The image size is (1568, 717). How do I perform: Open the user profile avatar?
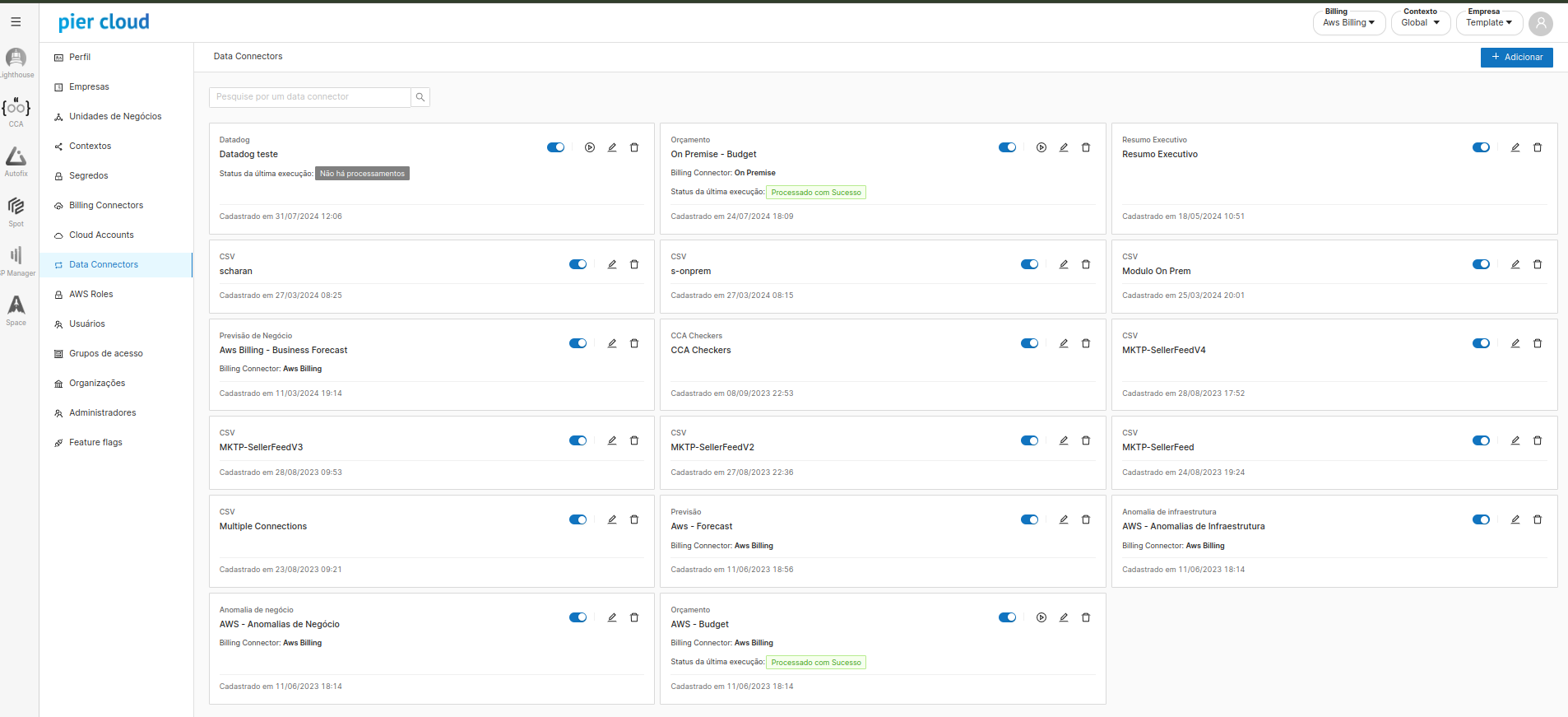point(1541,23)
